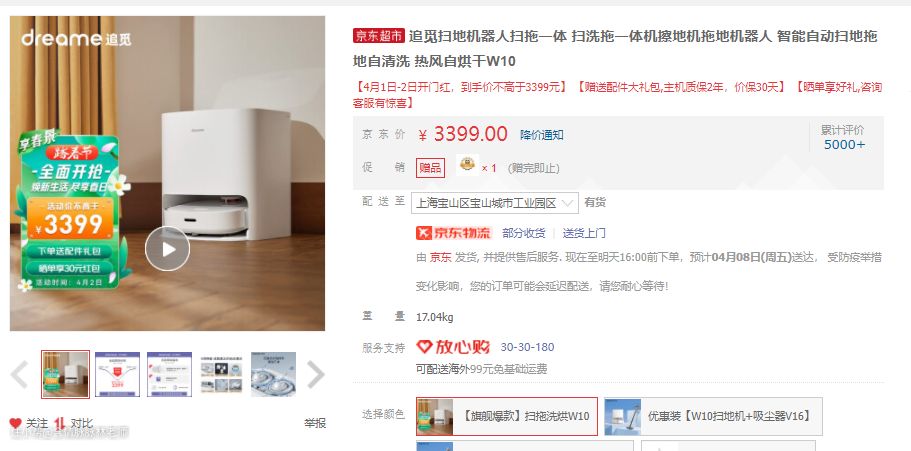This screenshot has width=911, height=451.
Task: Click the heart icon to follow product
Action: (16, 424)
